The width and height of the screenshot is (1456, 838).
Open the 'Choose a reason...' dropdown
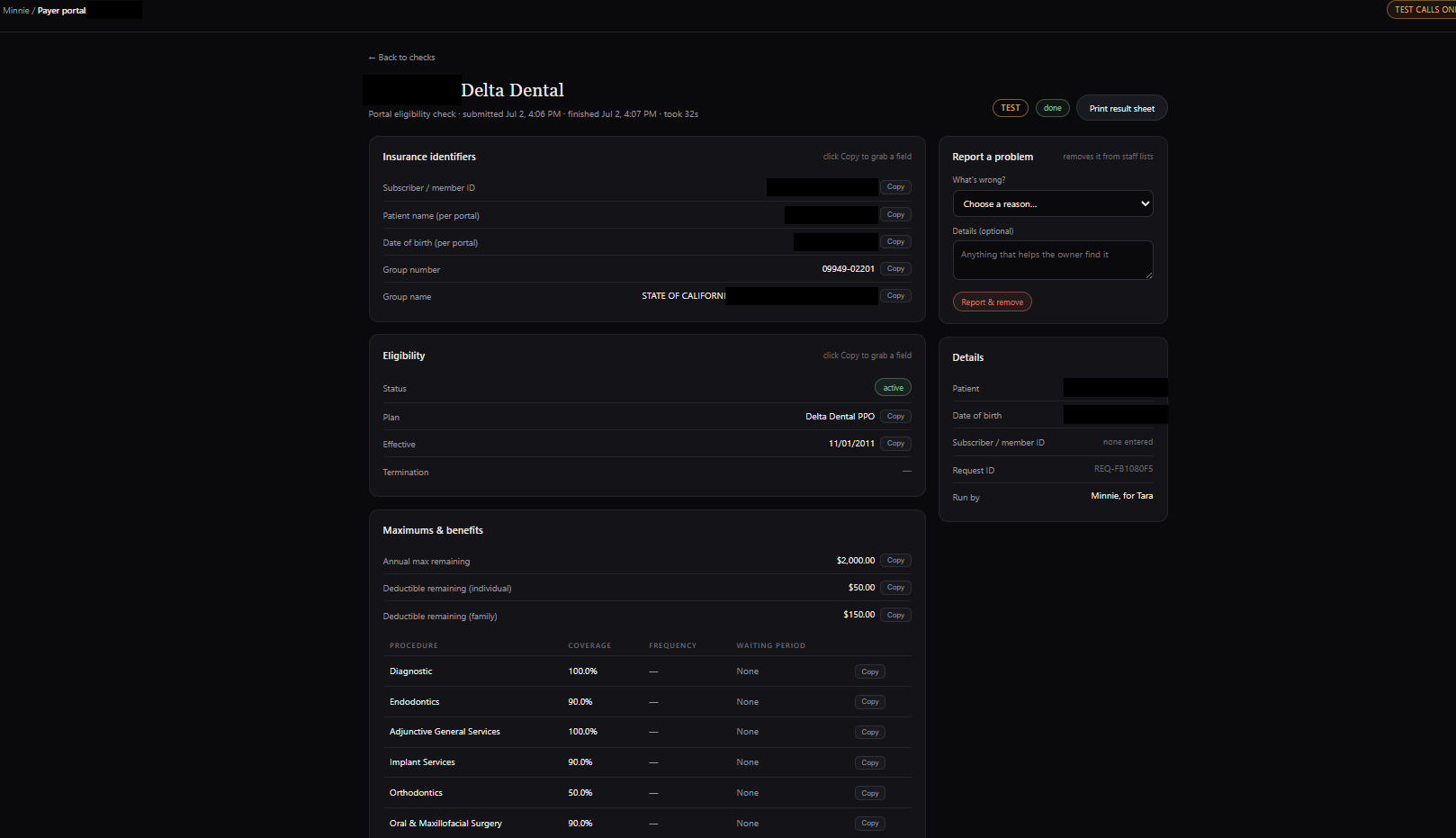point(1053,203)
